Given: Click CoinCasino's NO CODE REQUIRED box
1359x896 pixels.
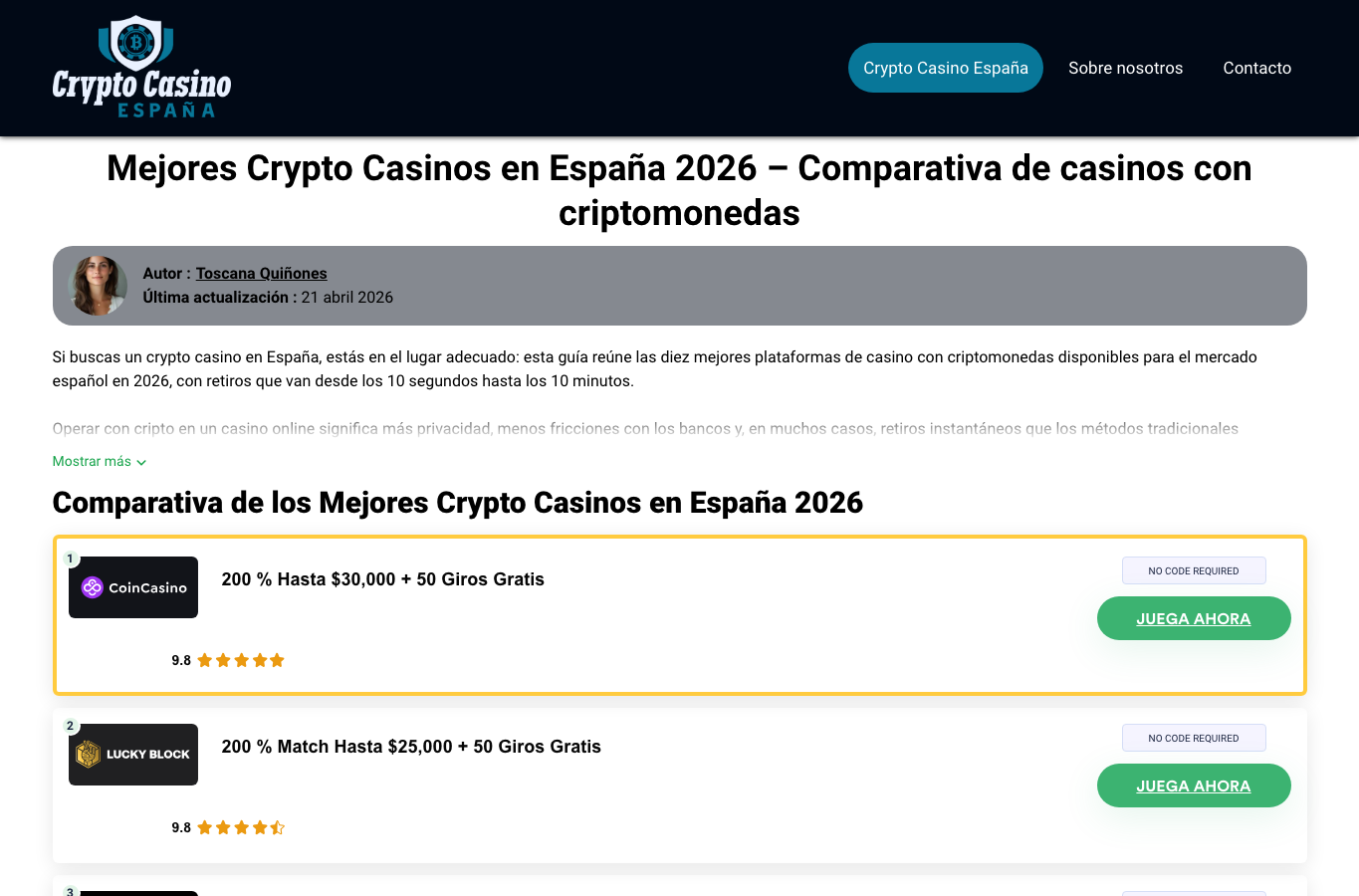Looking at the screenshot, I should [x=1194, y=570].
